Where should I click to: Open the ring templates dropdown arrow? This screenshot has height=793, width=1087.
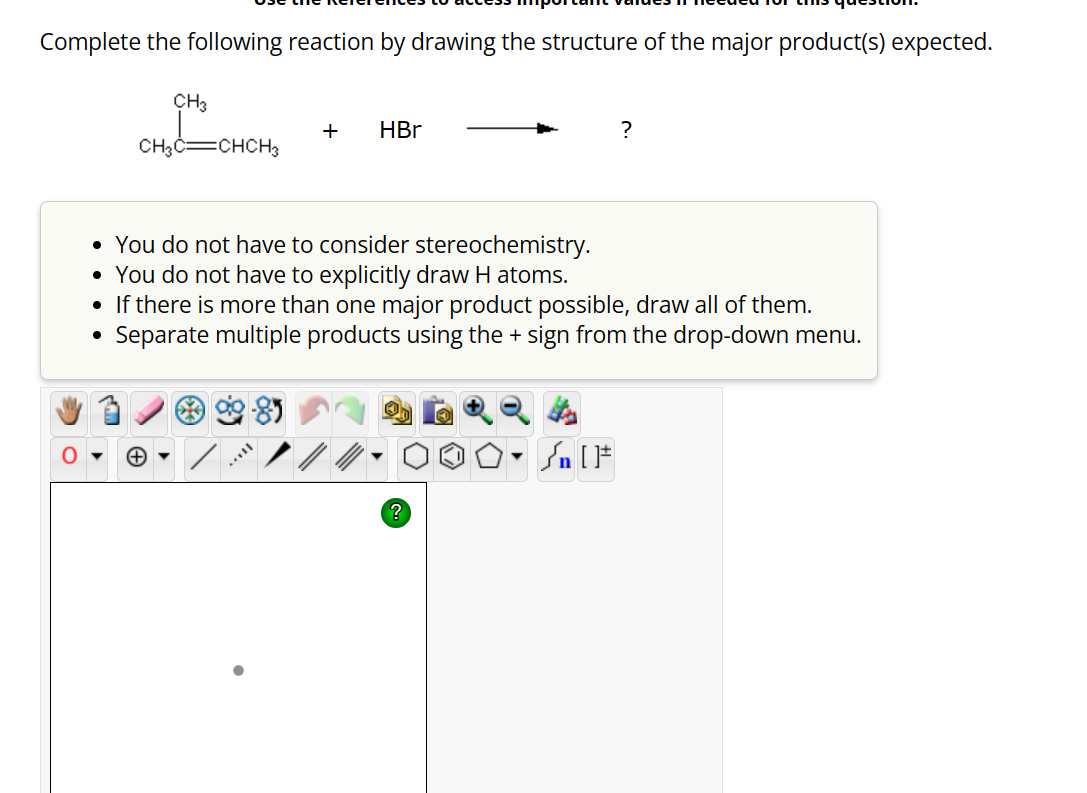tap(517, 456)
